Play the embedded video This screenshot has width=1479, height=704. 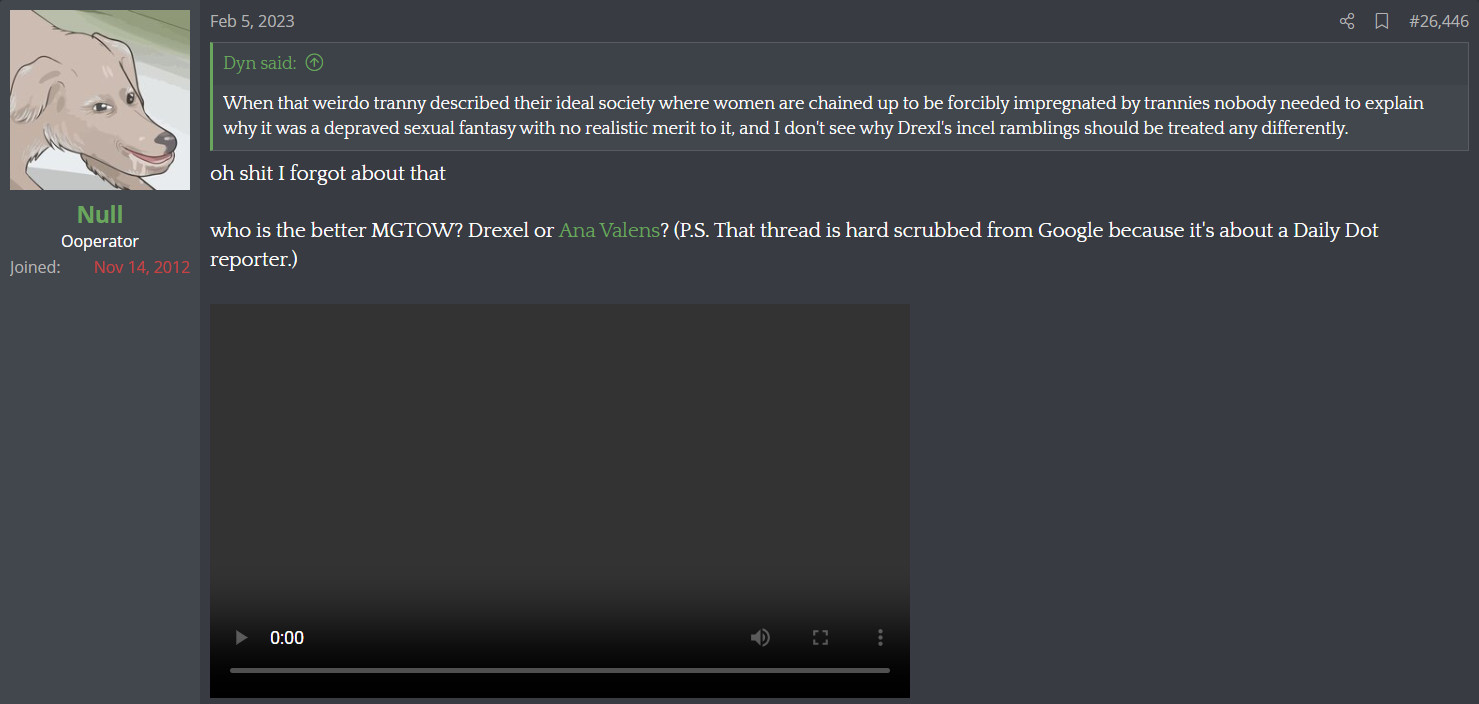[240, 637]
